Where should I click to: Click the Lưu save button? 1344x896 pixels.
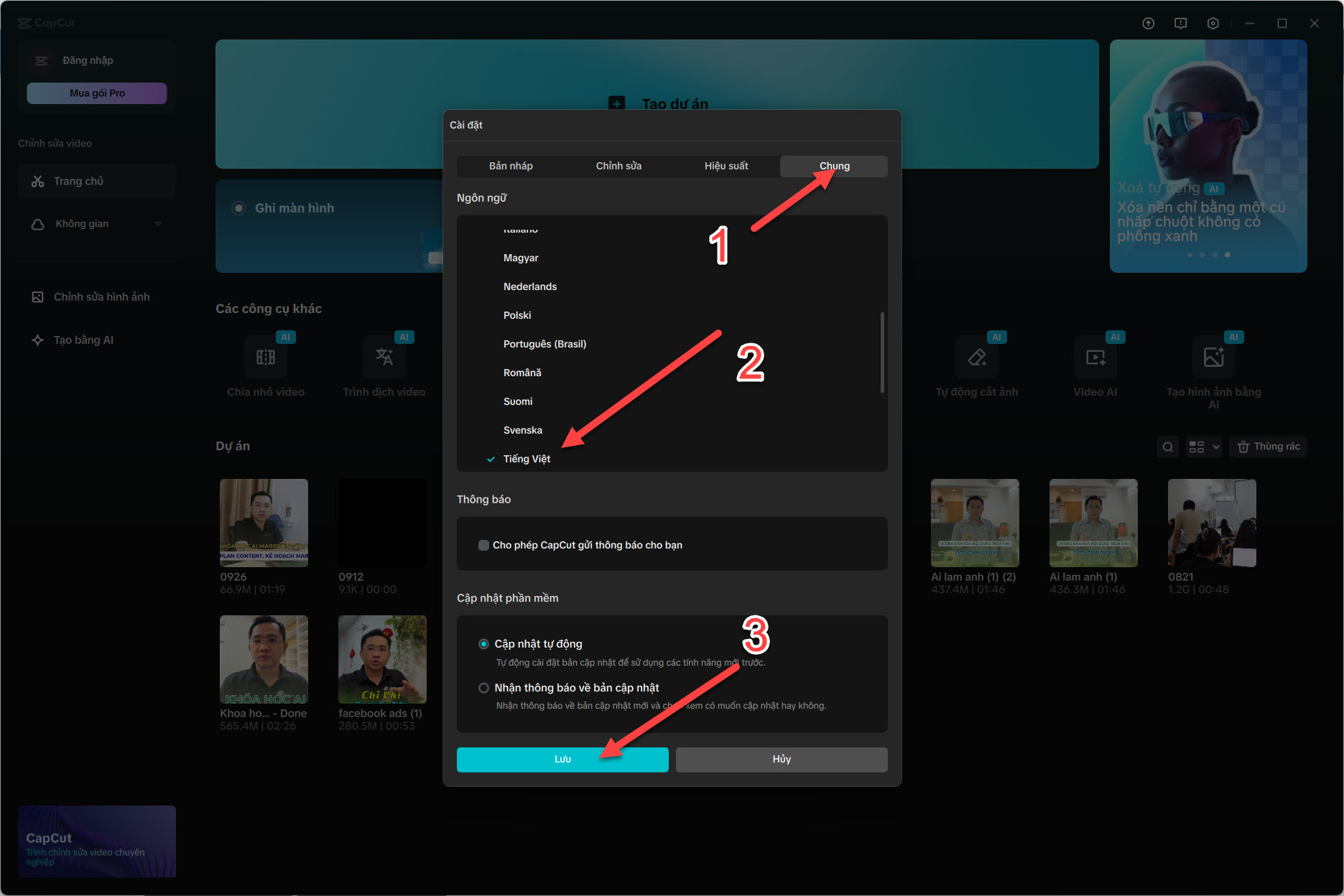tap(562, 759)
